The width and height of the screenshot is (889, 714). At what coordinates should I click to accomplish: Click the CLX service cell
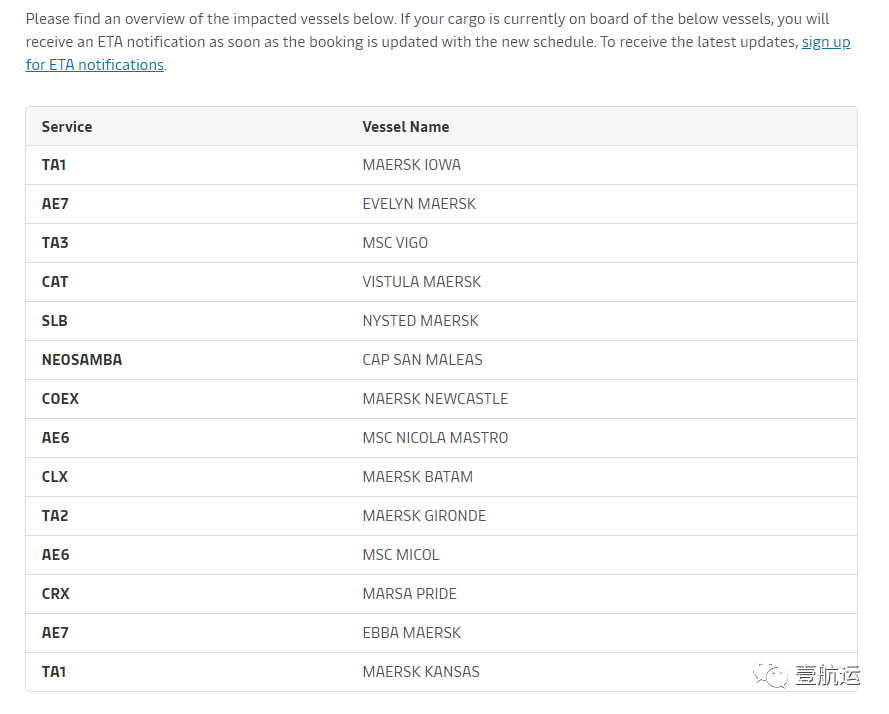tap(55, 477)
